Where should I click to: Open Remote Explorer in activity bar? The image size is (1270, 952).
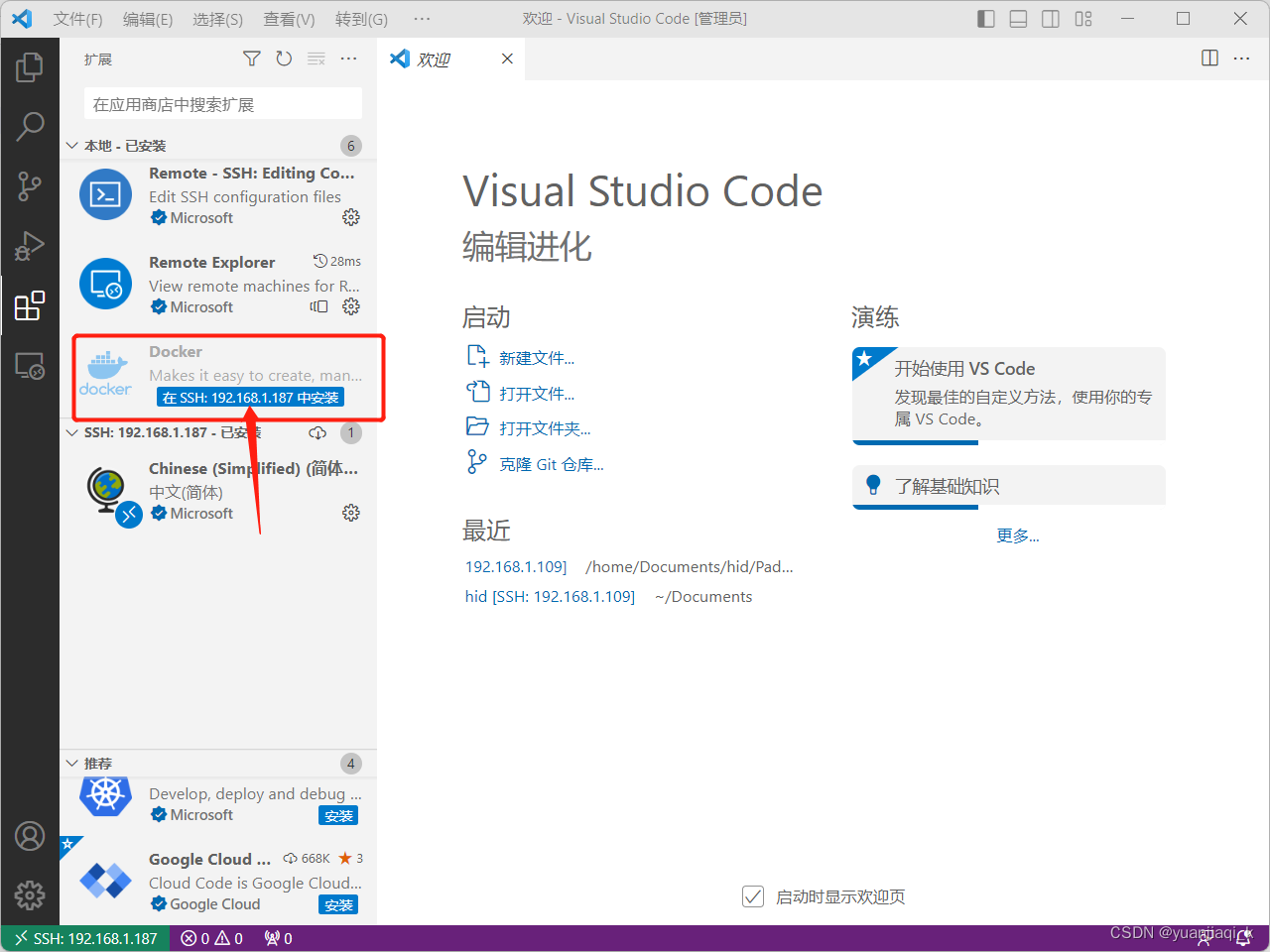tap(30, 366)
